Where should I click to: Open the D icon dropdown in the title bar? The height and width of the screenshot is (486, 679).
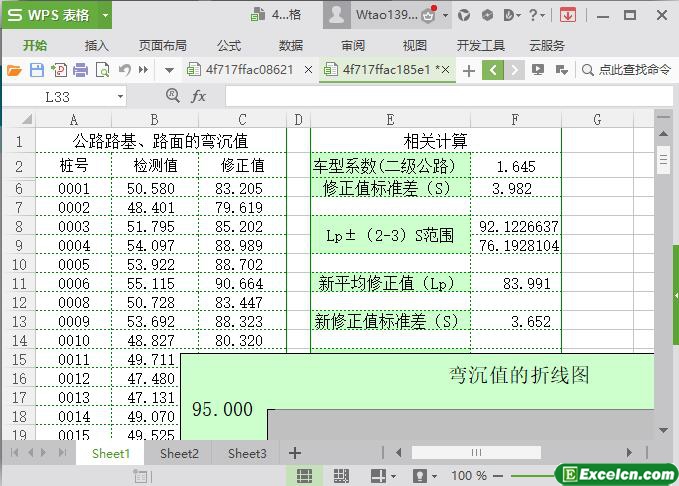coord(511,15)
